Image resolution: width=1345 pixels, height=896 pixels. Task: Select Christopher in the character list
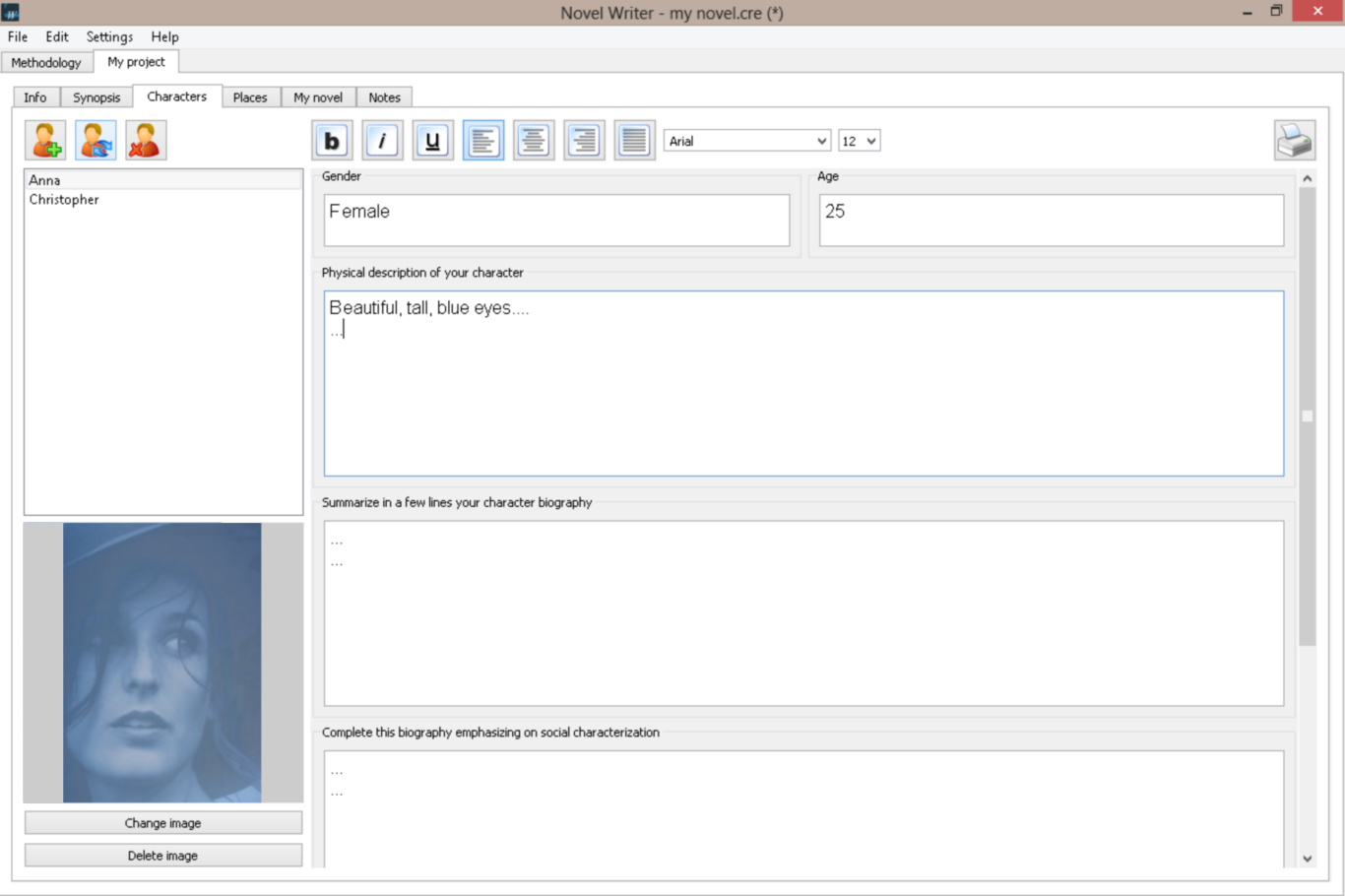pos(64,200)
